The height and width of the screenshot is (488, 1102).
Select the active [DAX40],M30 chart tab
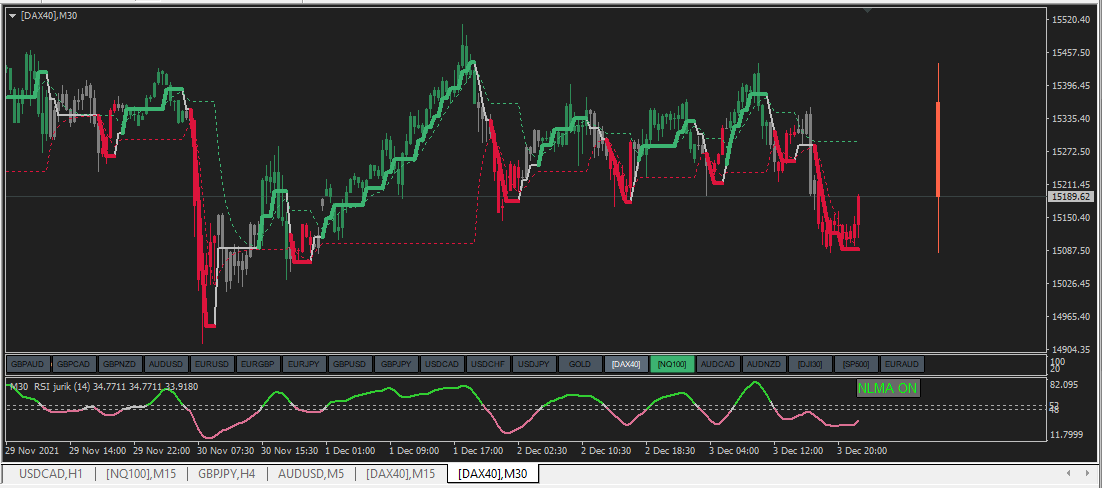[493, 474]
